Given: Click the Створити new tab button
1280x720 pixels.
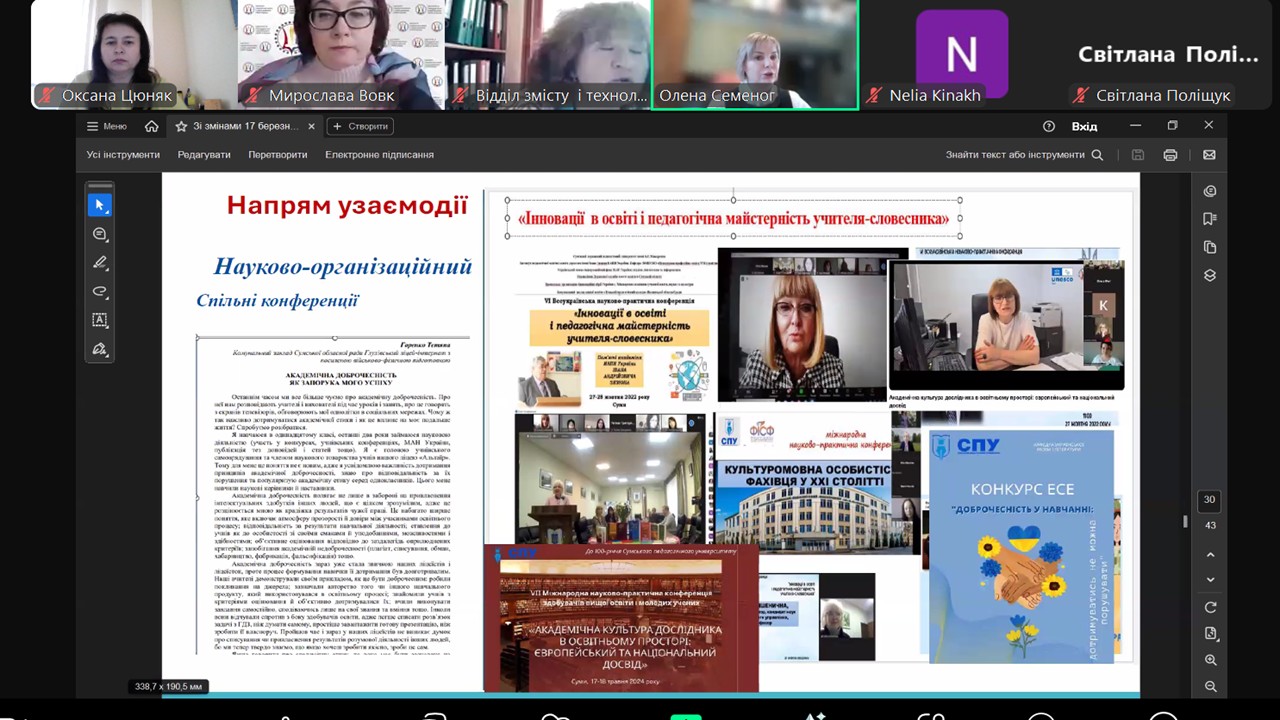Looking at the screenshot, I should (360, 126).
